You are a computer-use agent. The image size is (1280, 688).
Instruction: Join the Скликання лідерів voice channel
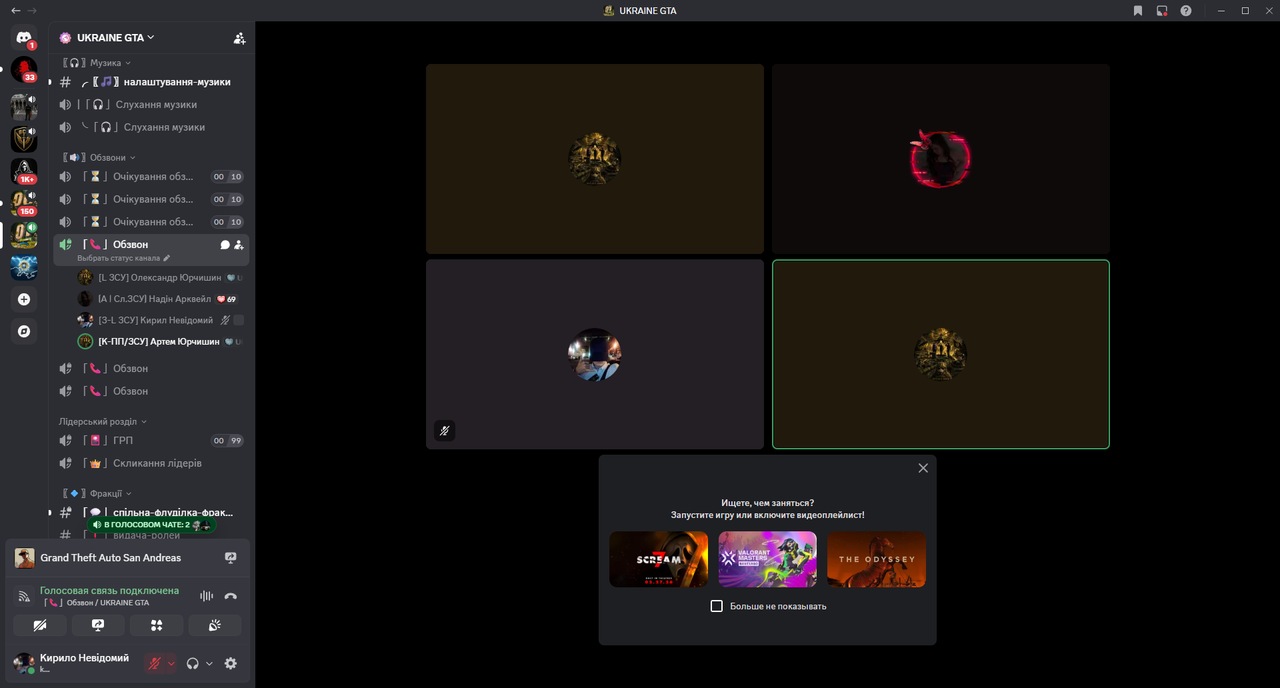(x=151, y=463)
